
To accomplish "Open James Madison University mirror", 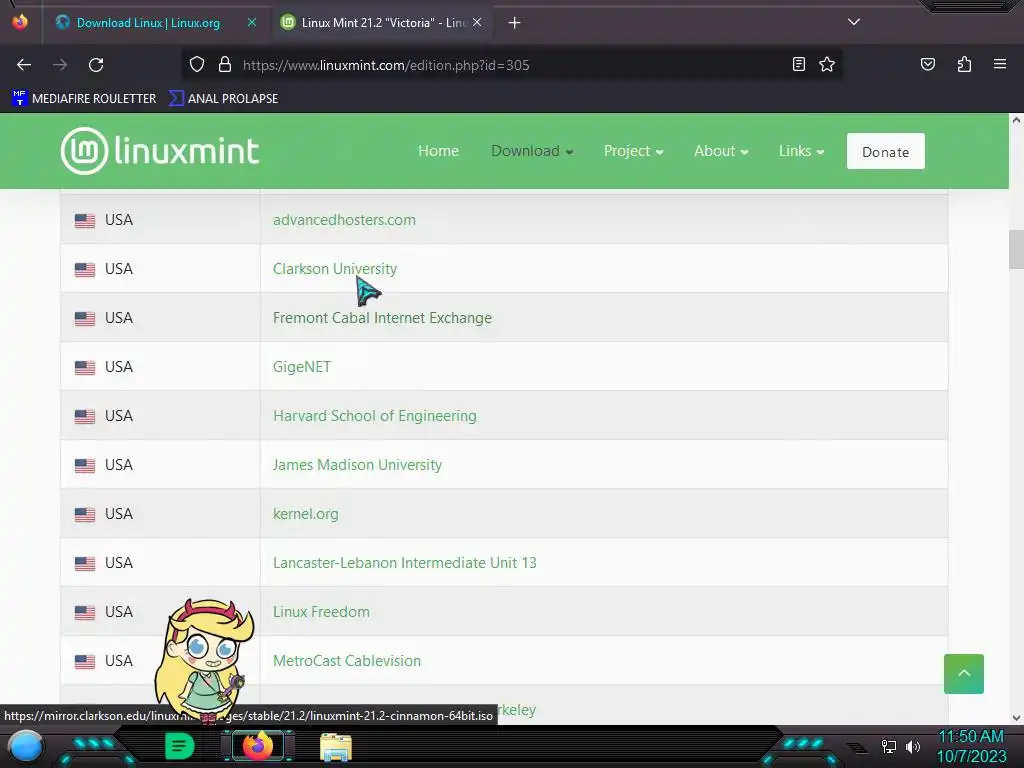I will coord(357,465).
